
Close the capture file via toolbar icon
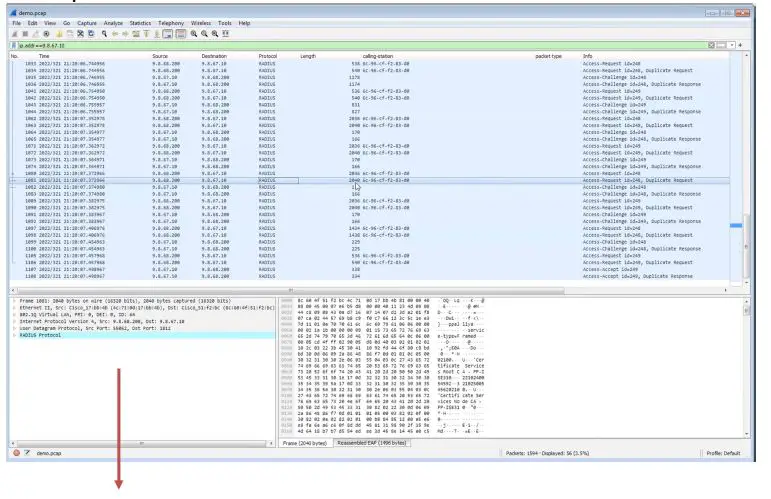tap(80, 34)
